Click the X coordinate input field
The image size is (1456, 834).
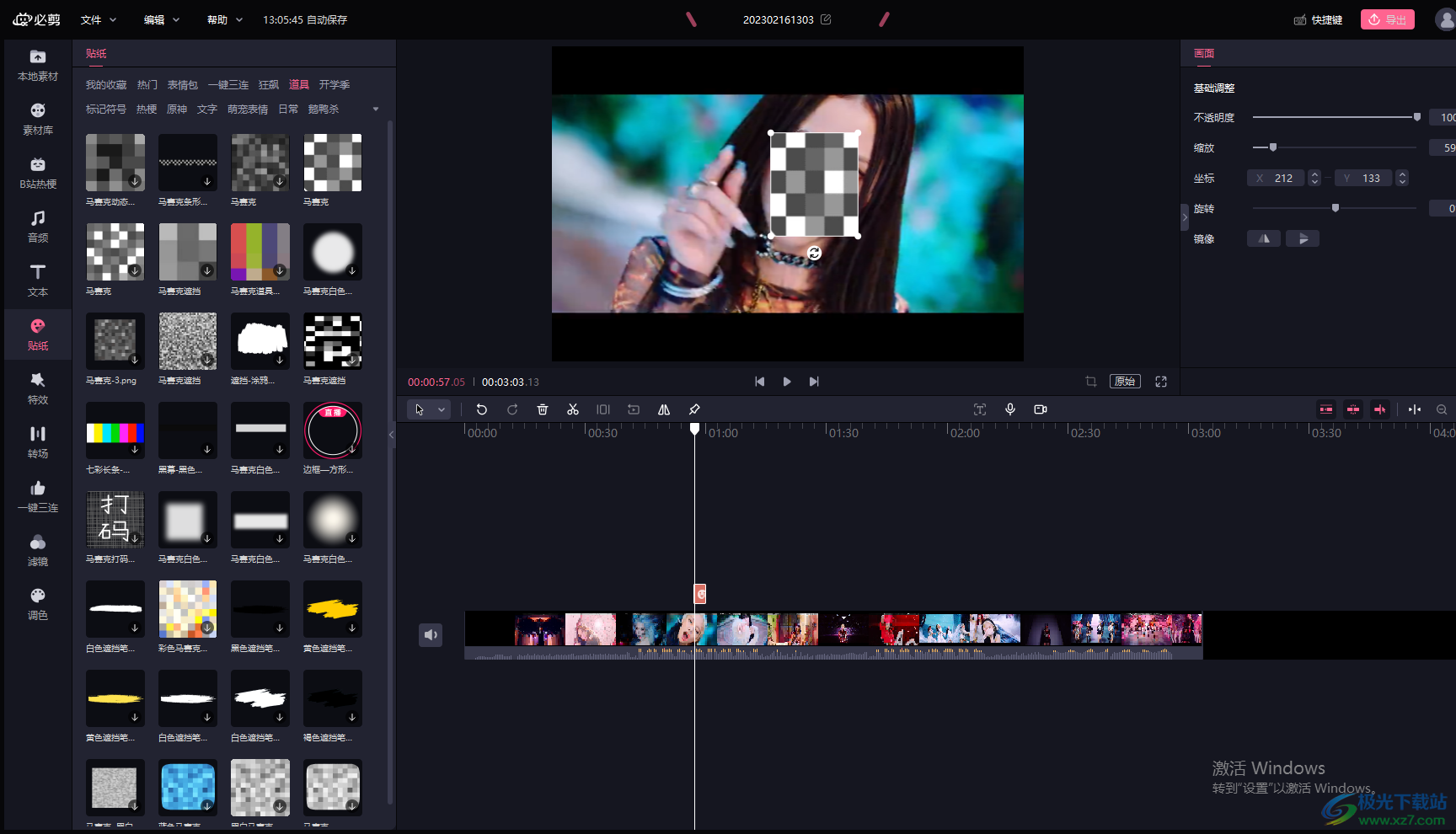click(1276, 178)
